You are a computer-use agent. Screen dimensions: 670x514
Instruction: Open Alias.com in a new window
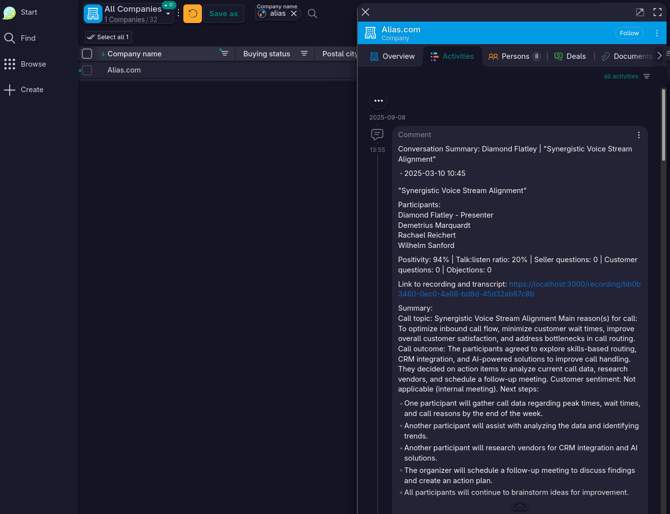[x=640, y=12]
